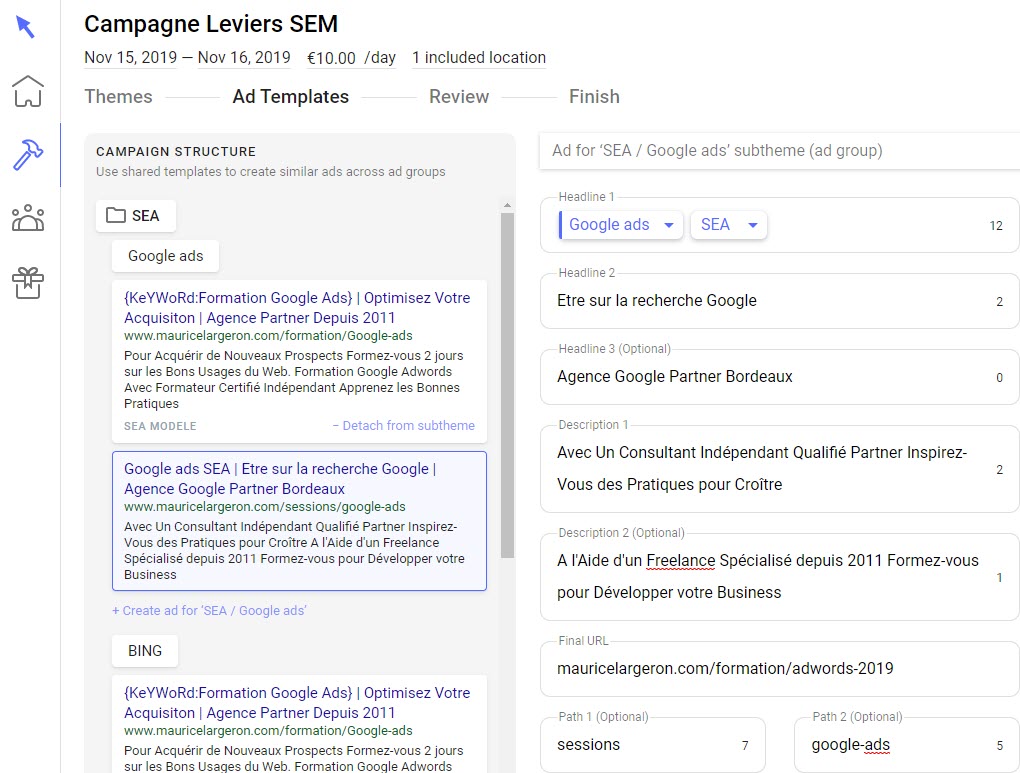Click the www.mauricelargeron.com/sessions/google-ads URL
Screen dimensions: 1020x773
click(265, 506)
